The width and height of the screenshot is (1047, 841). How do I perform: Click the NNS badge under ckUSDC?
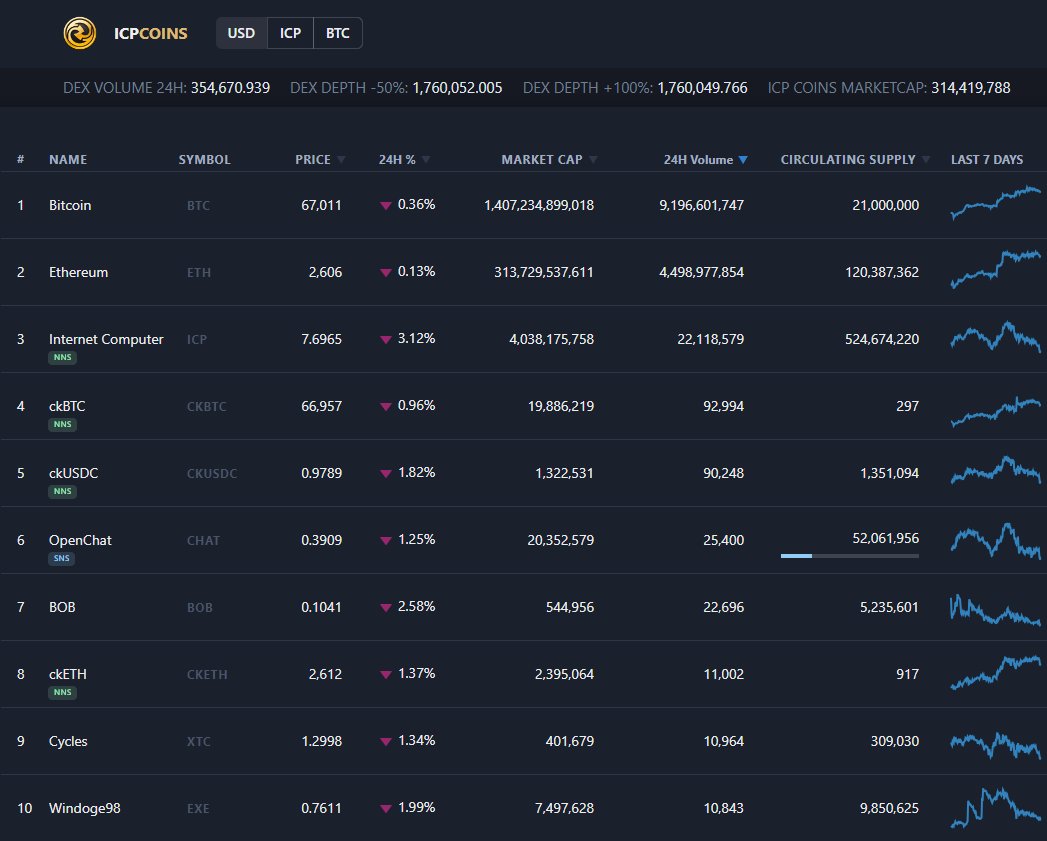(62, 492)
